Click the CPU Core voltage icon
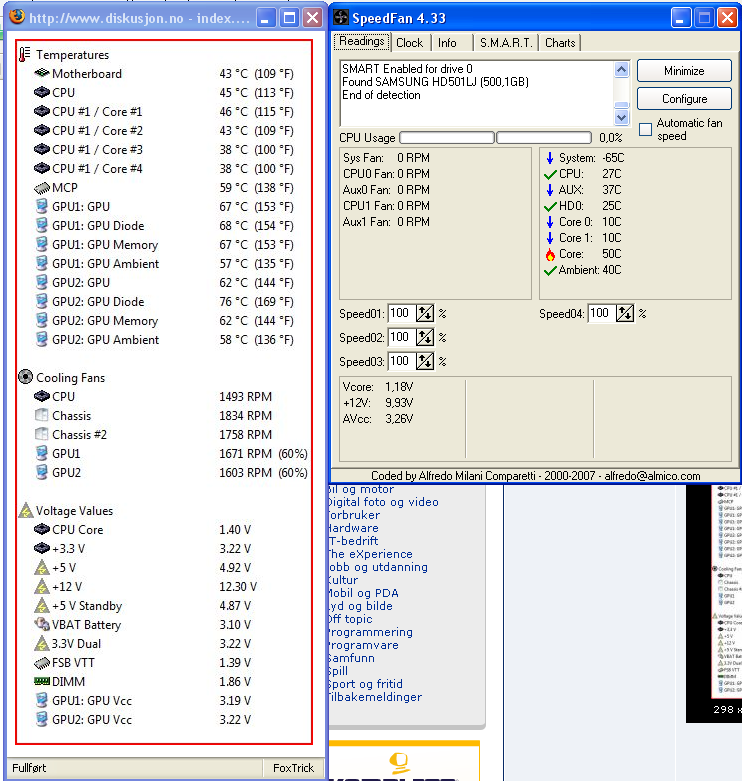The width and height of the screenshot is (742, 781). [x=42, y=529]
